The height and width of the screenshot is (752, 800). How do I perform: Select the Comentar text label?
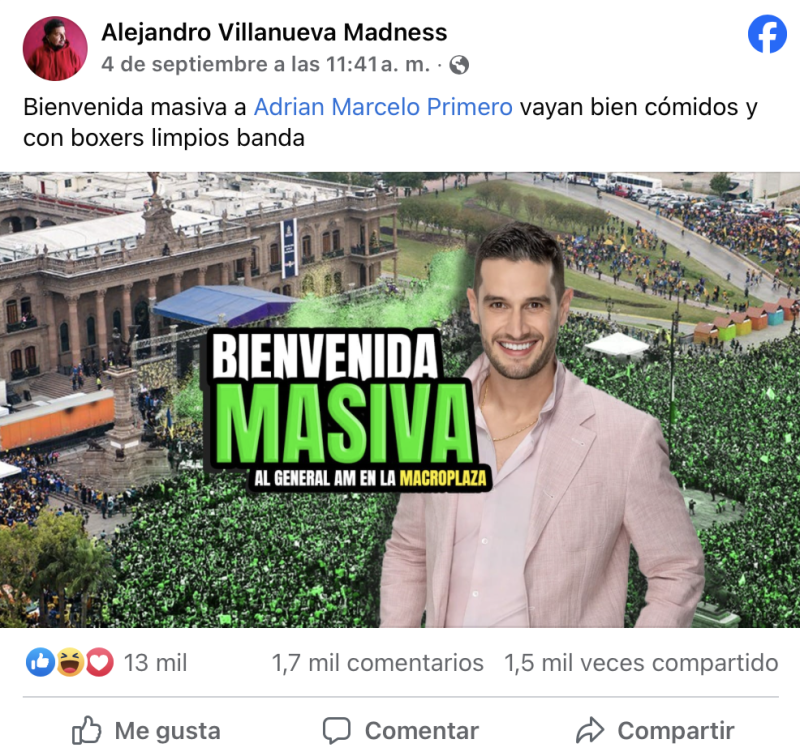click(422, 731)
